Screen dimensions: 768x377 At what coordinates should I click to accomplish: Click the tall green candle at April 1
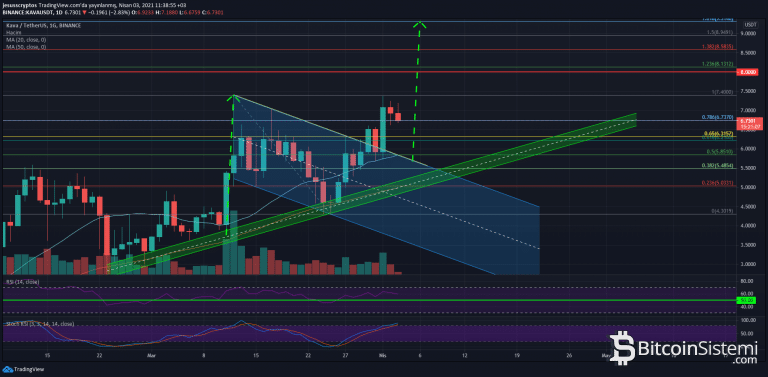383,128
